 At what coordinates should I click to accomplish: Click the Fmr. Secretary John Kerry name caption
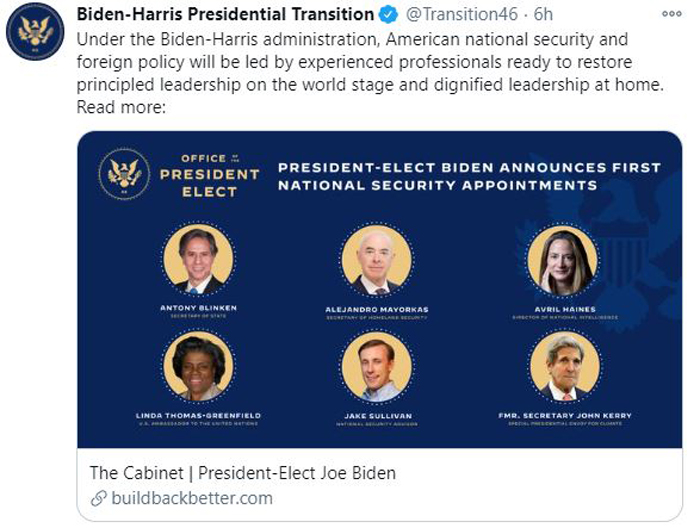565,416
